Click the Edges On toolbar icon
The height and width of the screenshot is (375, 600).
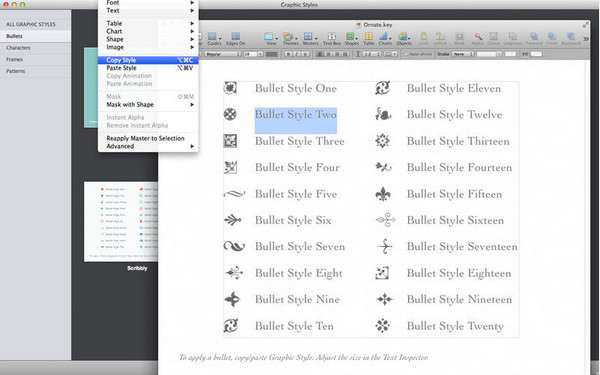[x=235, y=37]
